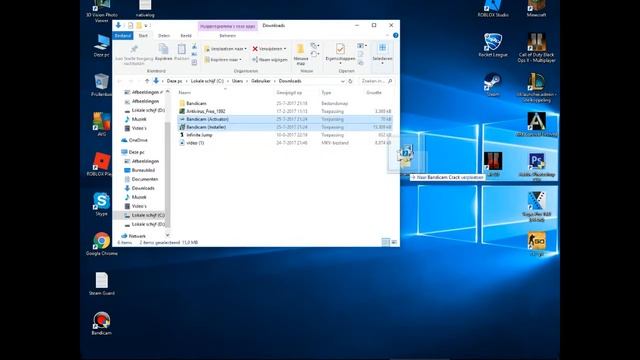
Task: Open the ROBLOX Player shortcut
Action: tap(100, 164)
